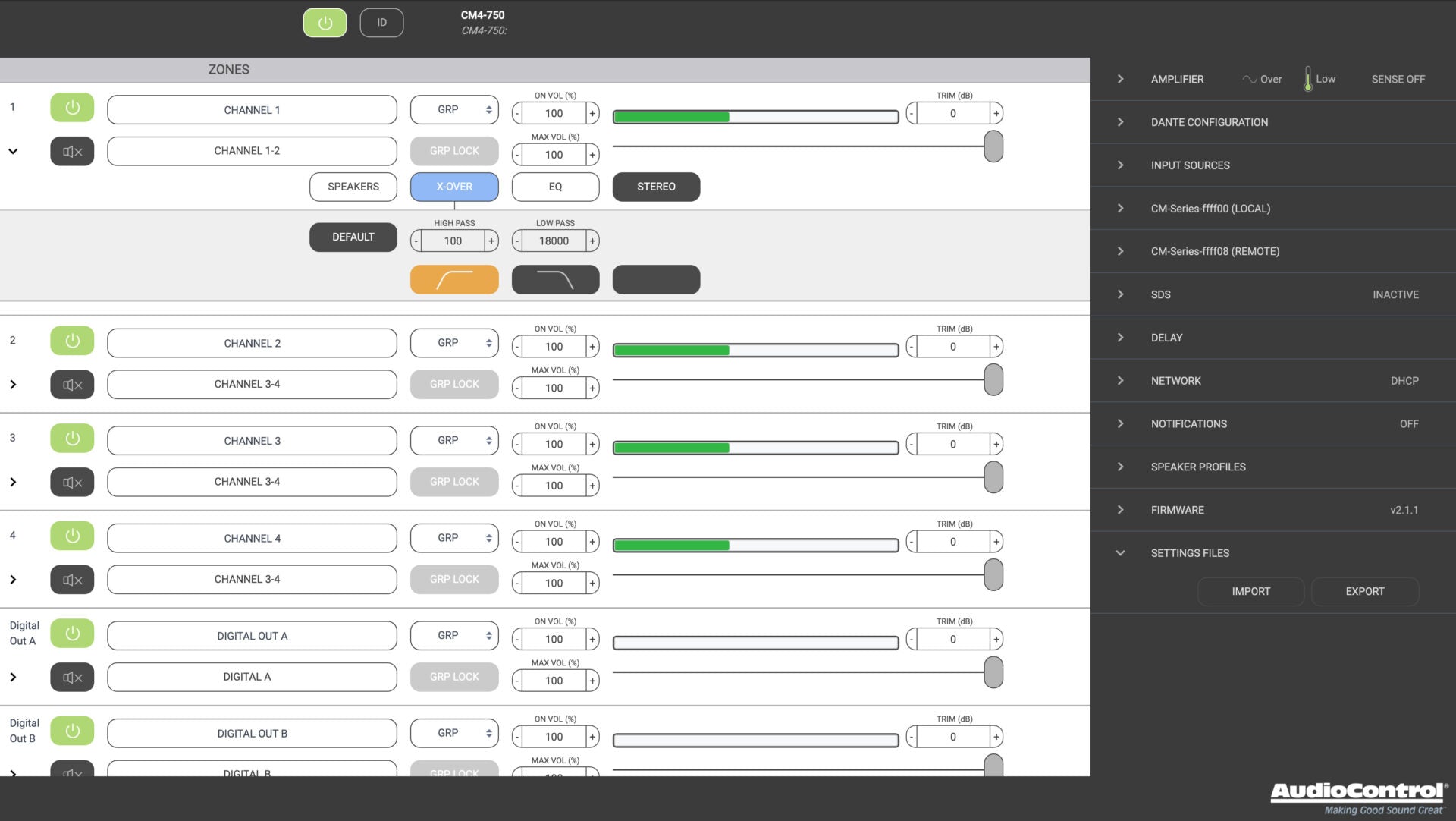Click the Export settings button
Screen dimensions: 1456x821
pyautogui.click(x=1364, y=592)
